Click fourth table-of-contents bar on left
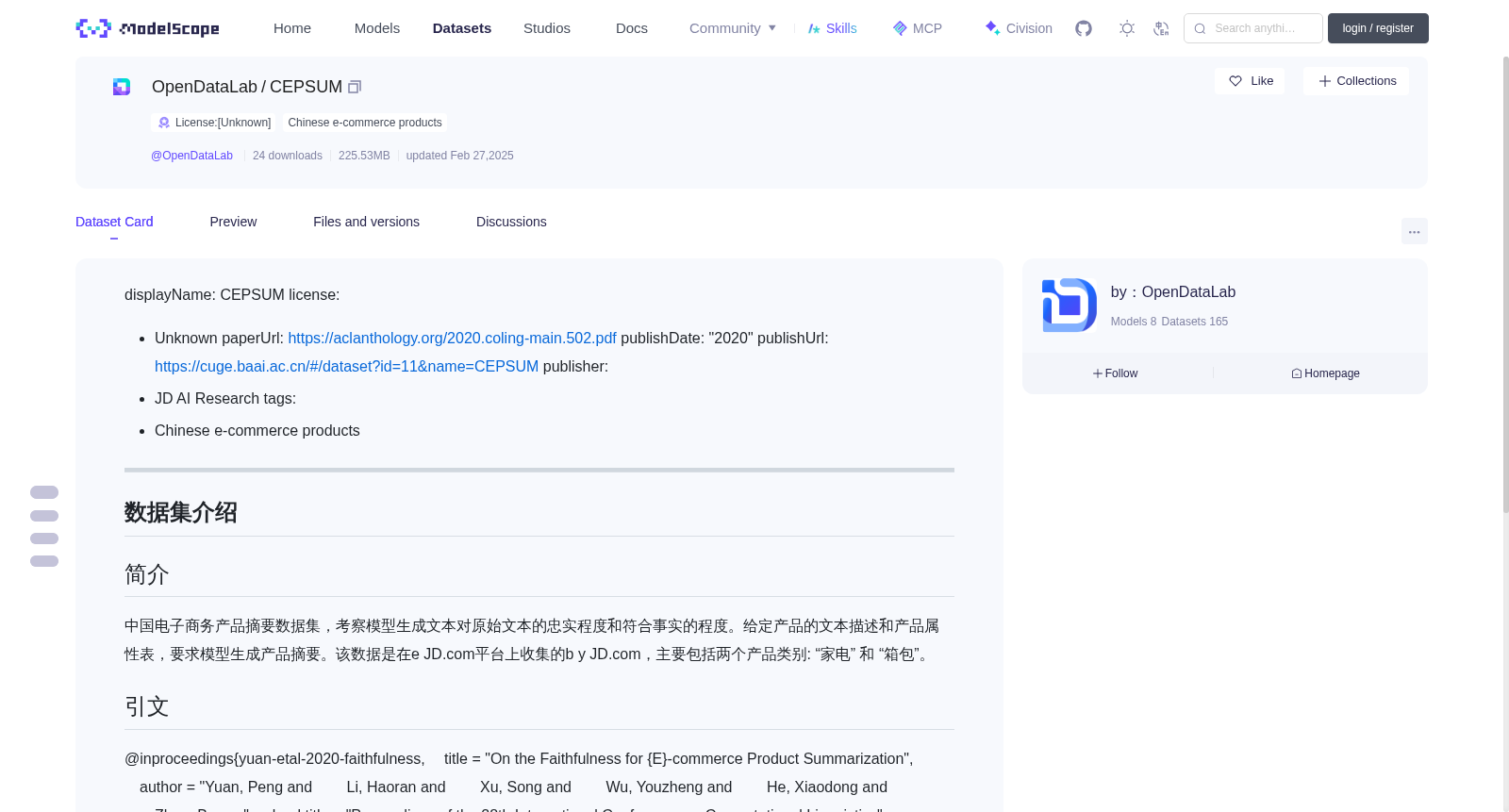 44,561
